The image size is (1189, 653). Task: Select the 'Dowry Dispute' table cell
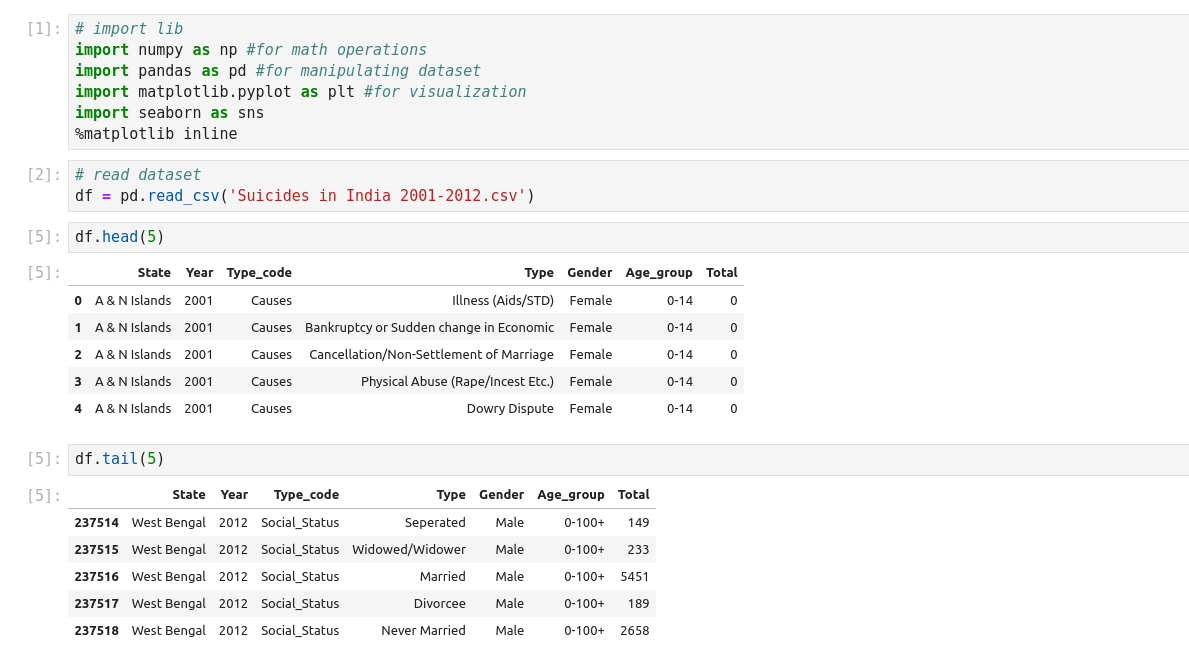(509, 409)
